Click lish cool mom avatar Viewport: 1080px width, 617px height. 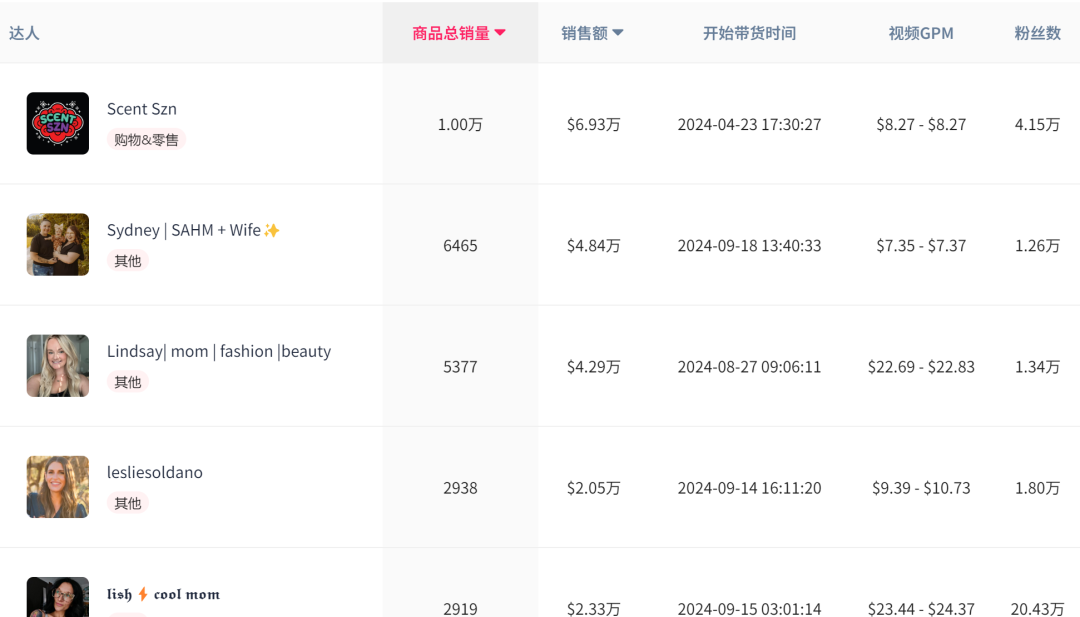tap(58, 598)
